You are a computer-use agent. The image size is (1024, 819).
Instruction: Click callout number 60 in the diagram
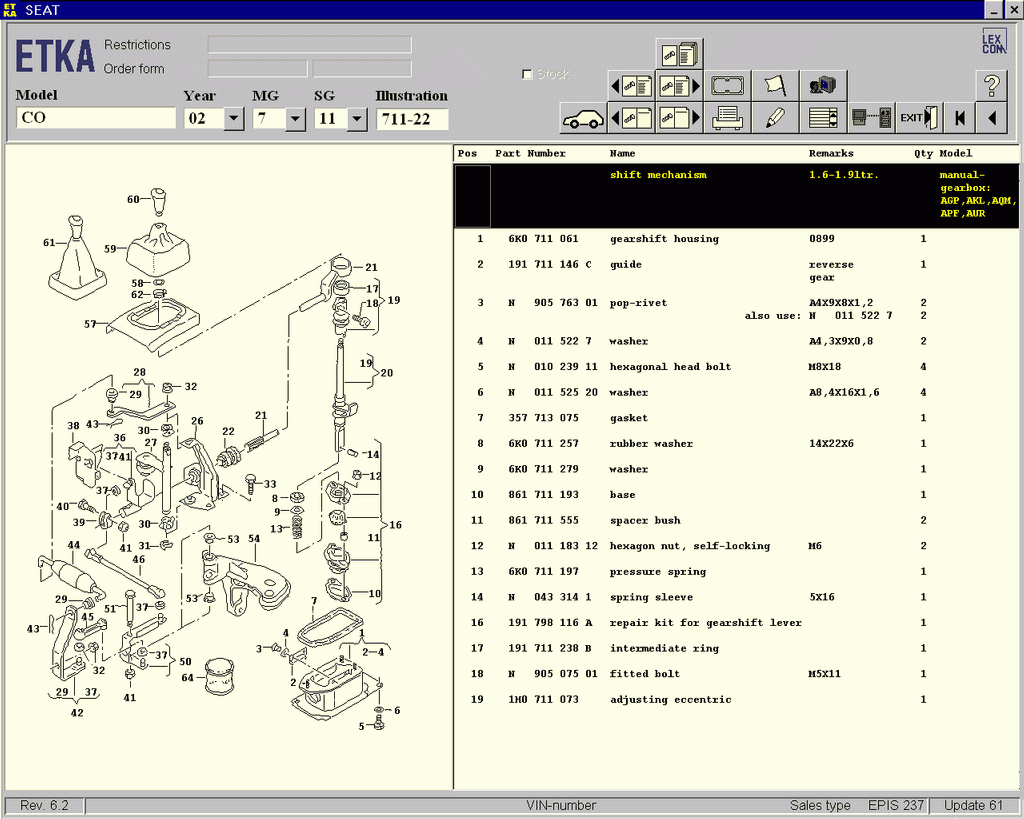(133, 199)
